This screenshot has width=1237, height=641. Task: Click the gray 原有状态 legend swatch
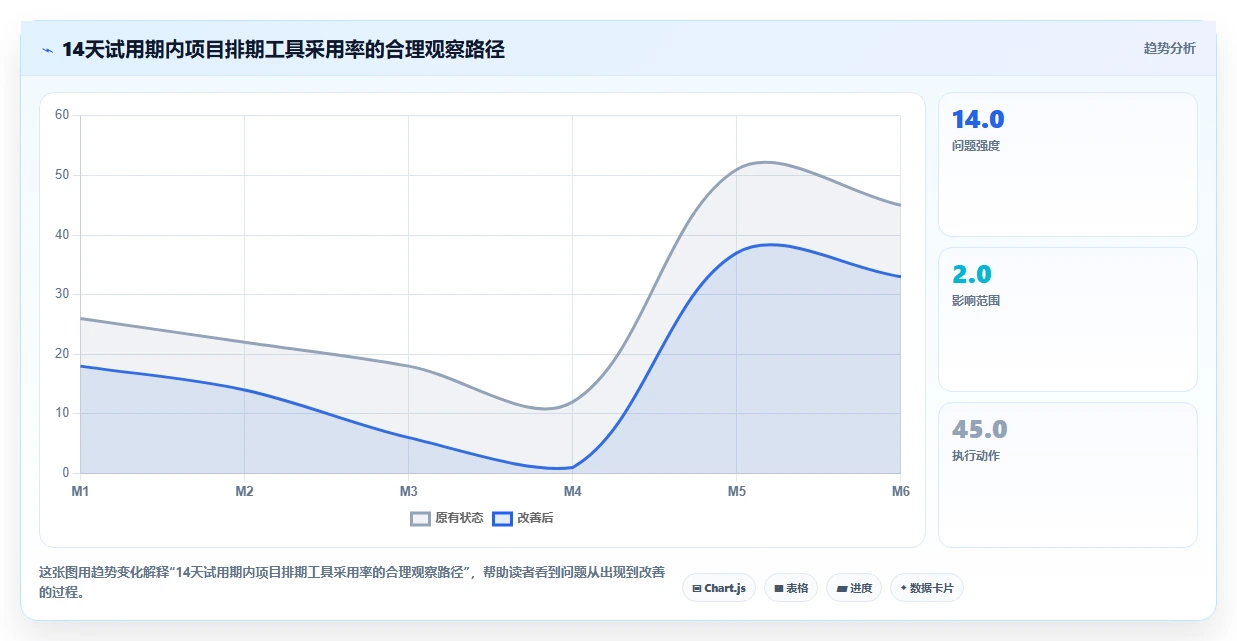tap(421, 518)
